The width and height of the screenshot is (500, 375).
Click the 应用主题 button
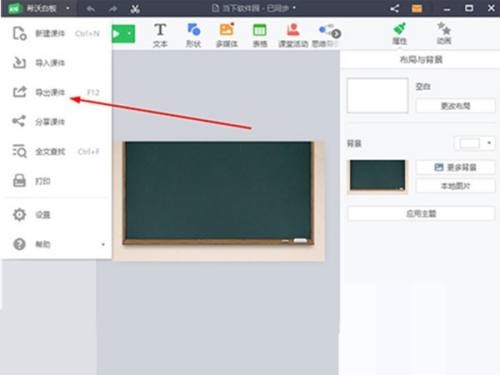point(421,214)
